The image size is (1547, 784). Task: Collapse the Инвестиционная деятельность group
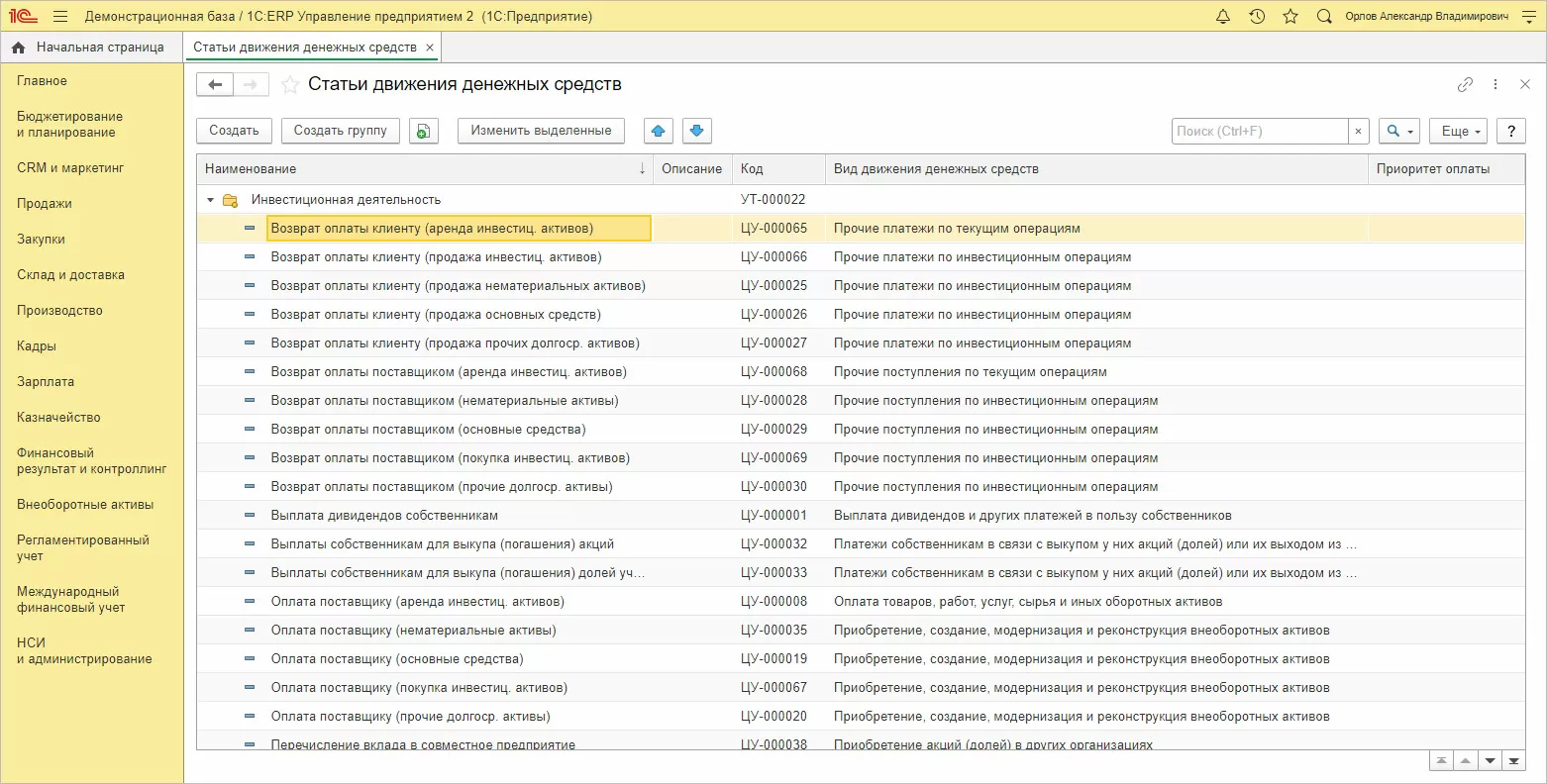click(210, 200)
